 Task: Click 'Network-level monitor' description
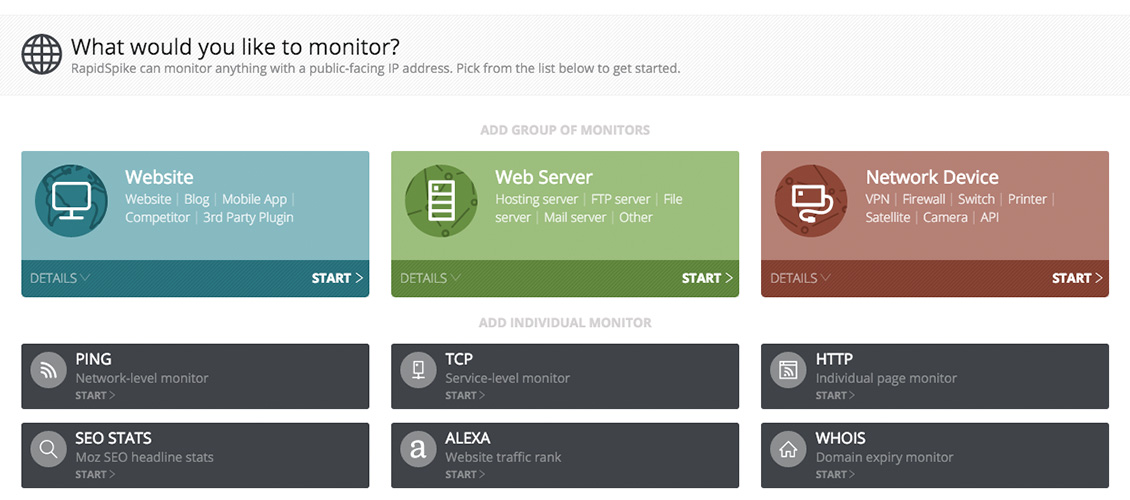point(142,378)
